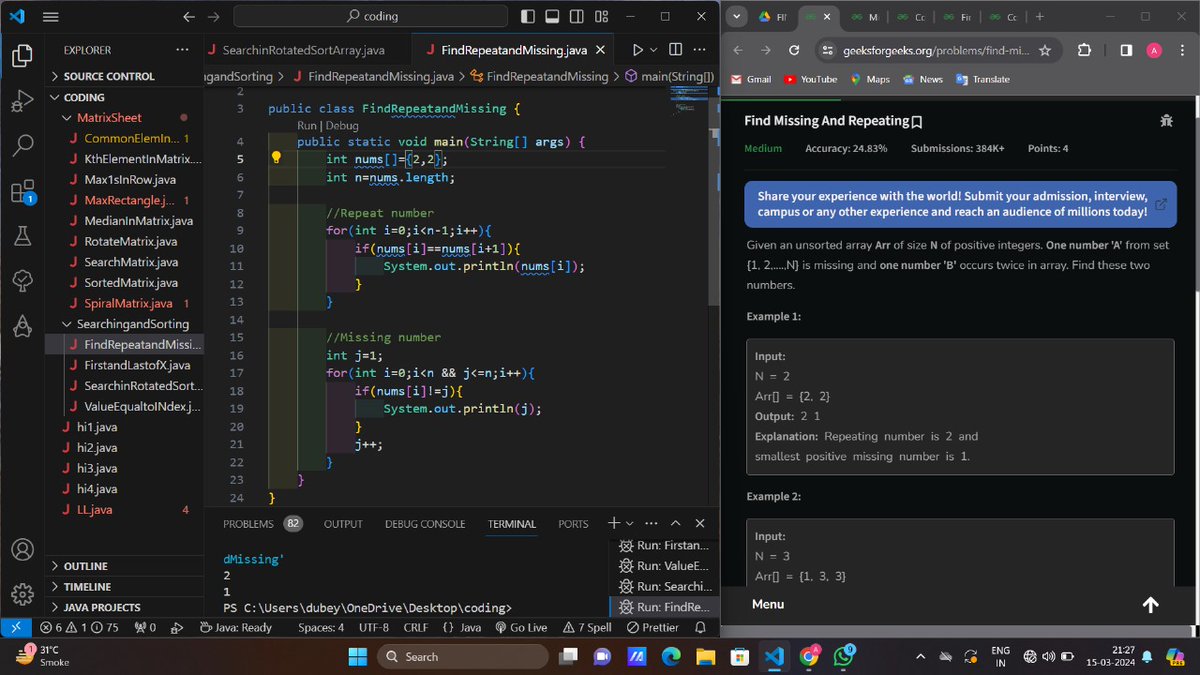The width and height of the screenshot is (1200, 675).
Task: Open the YouTube bookmark
Action: coord(811,79)
